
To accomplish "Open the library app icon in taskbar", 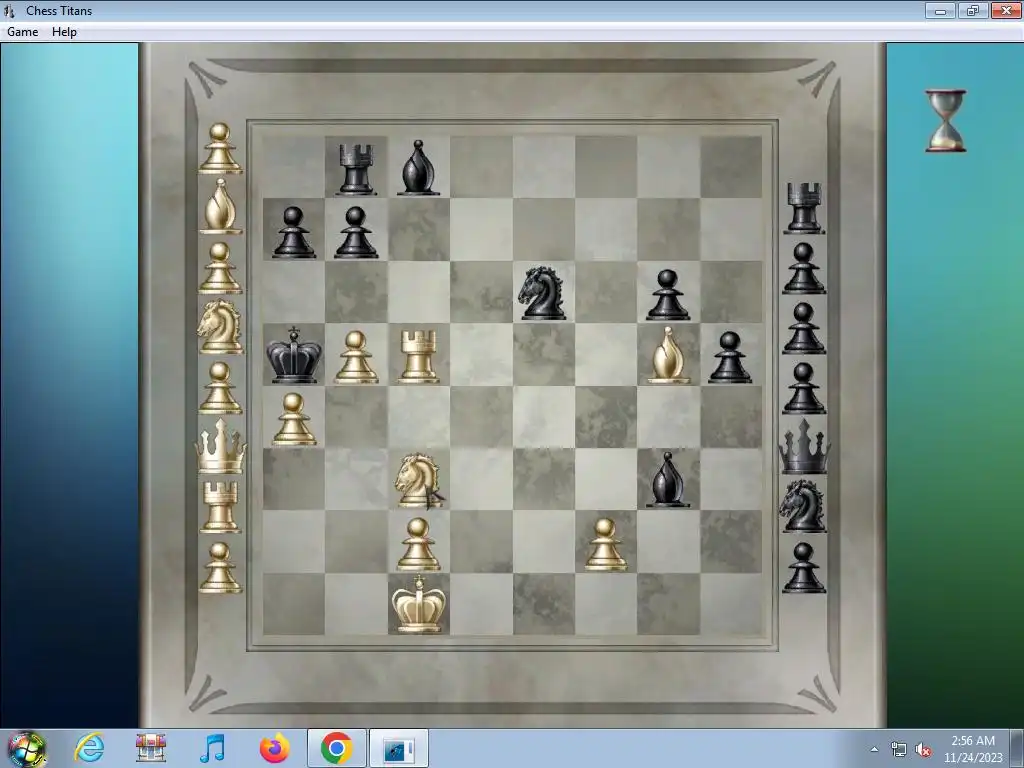I will pyautogui.click(x=151, y=748).
